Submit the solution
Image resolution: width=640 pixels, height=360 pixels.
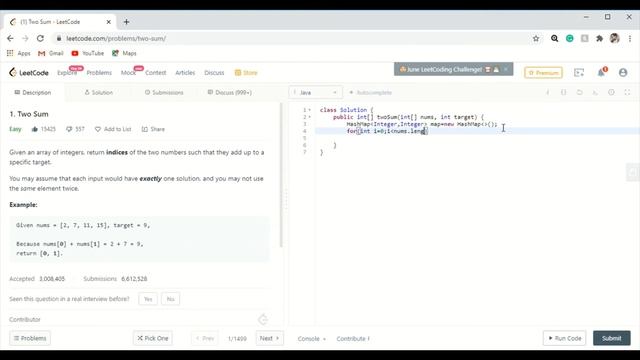pos(611,338)
